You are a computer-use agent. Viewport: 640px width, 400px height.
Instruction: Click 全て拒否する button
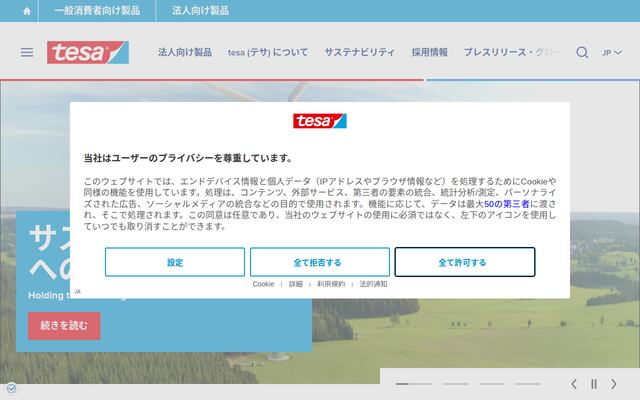(320, 262)
